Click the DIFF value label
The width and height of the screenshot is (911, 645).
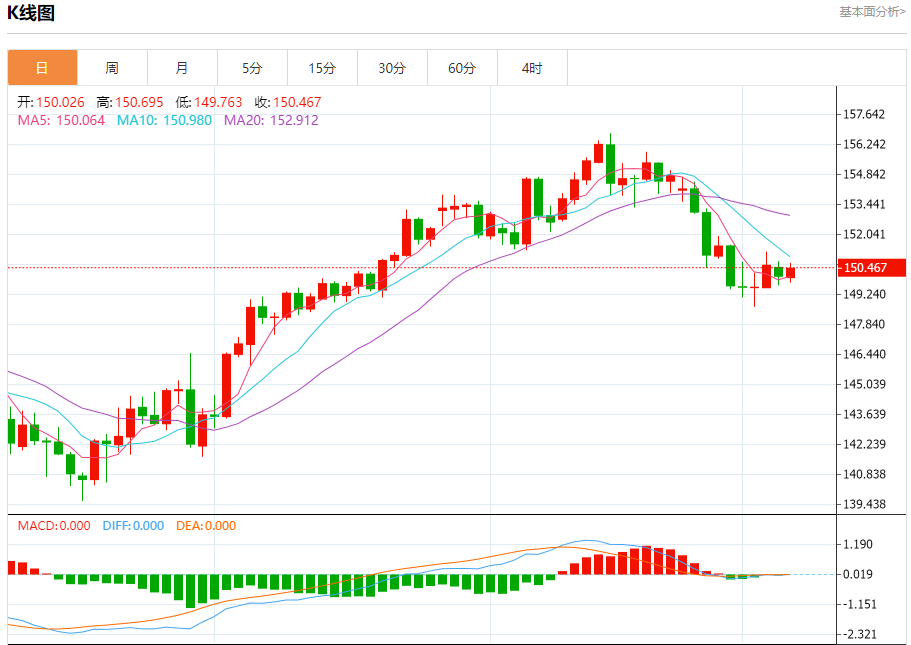pos(133,525)
